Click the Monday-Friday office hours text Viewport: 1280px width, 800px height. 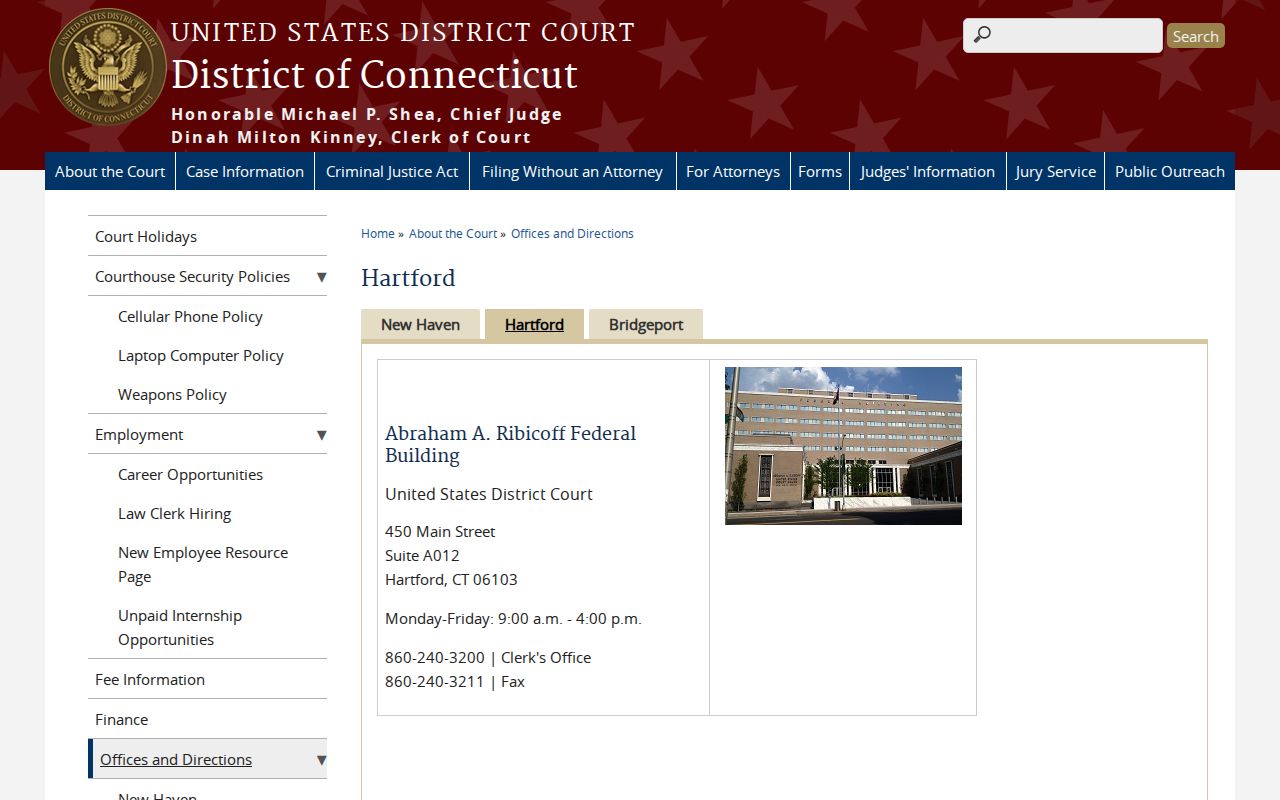click(513, 618)
